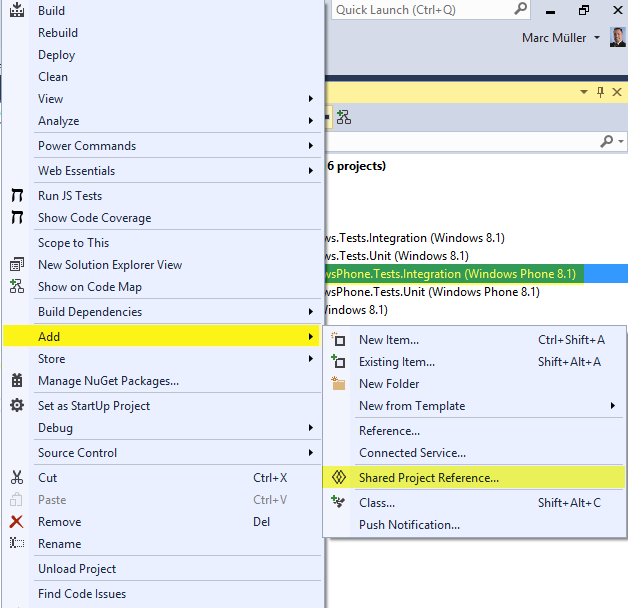Expand the Debug submenu arrow
The image size is (628, 608).
[x=310, y=427]
